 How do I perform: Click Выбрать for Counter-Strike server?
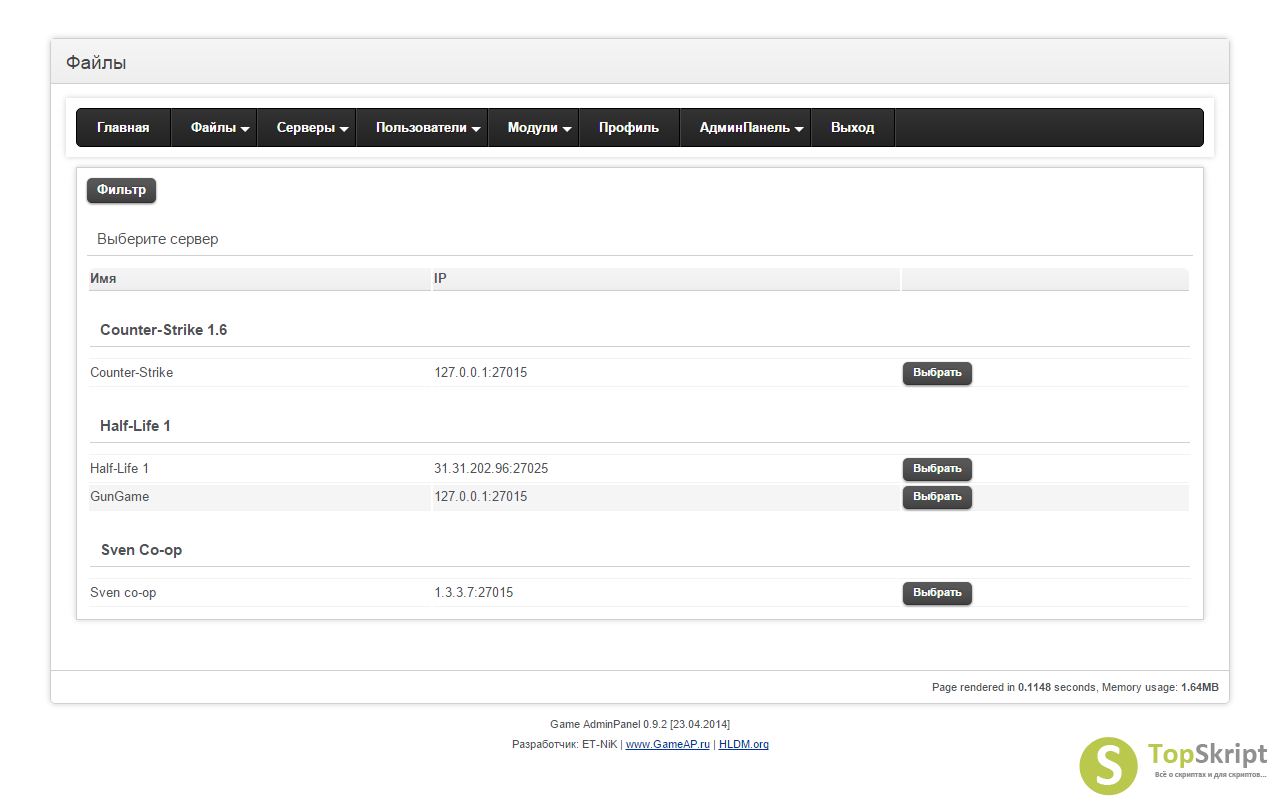point(937,373)
